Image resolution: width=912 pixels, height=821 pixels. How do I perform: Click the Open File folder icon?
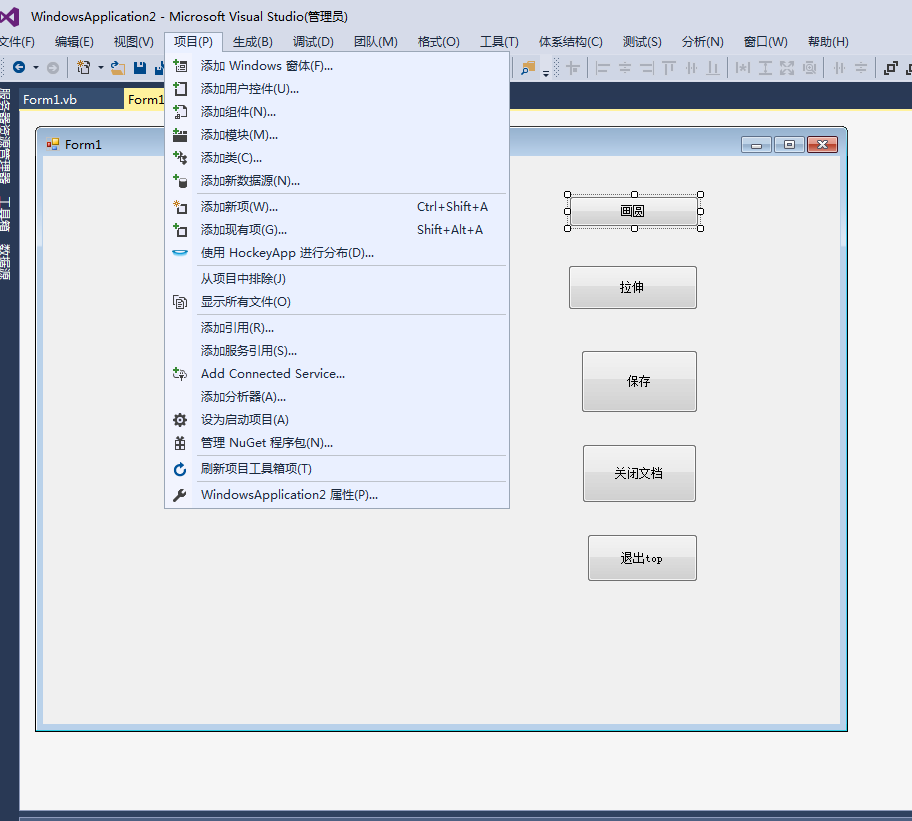[118, 68]
